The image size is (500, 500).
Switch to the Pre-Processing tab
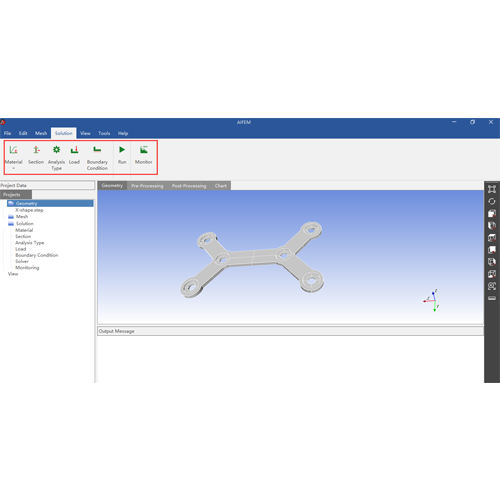[x=147, y=186]
